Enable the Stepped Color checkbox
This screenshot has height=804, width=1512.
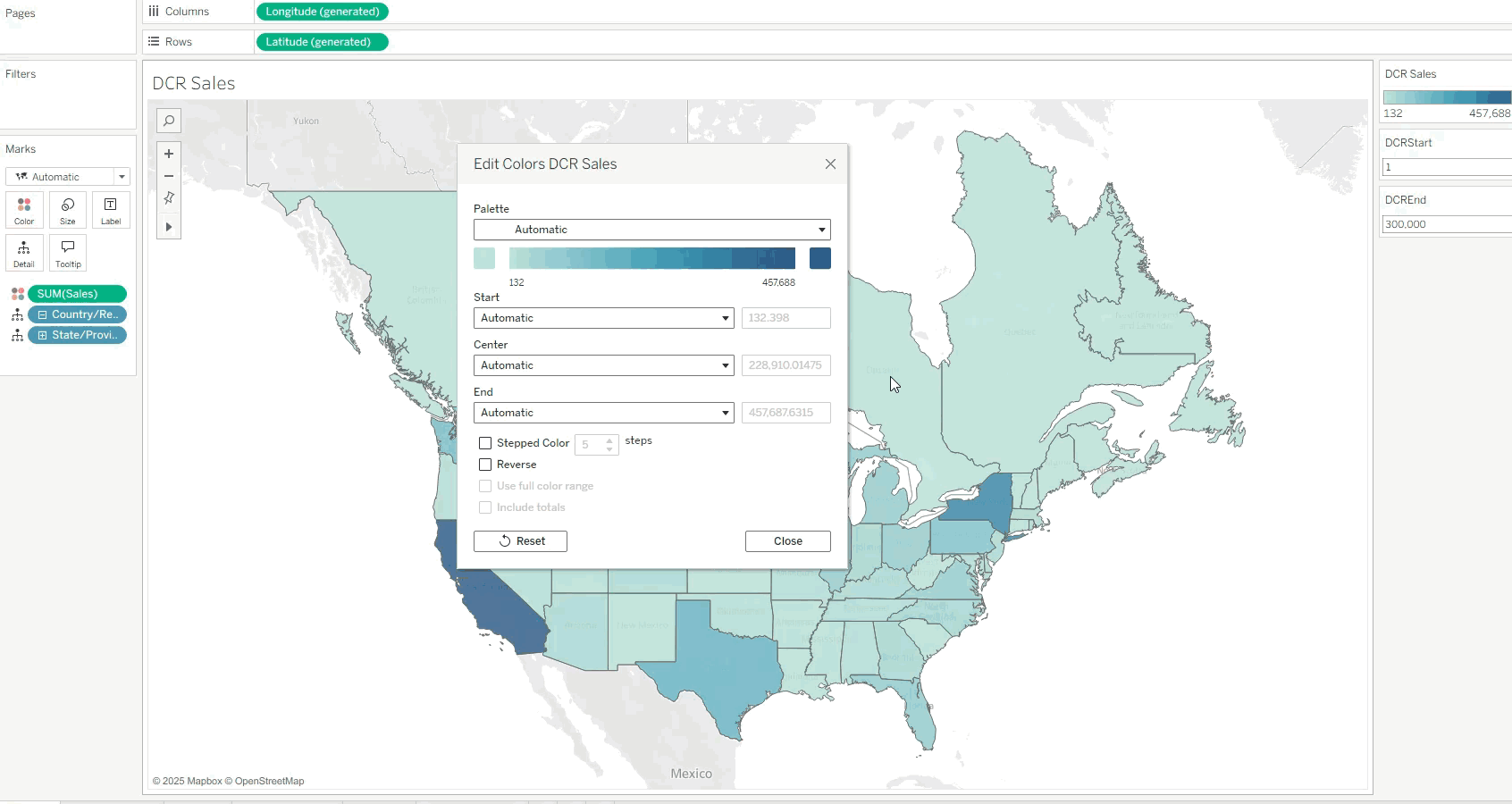pyautogui.click(x=485, y=443)
